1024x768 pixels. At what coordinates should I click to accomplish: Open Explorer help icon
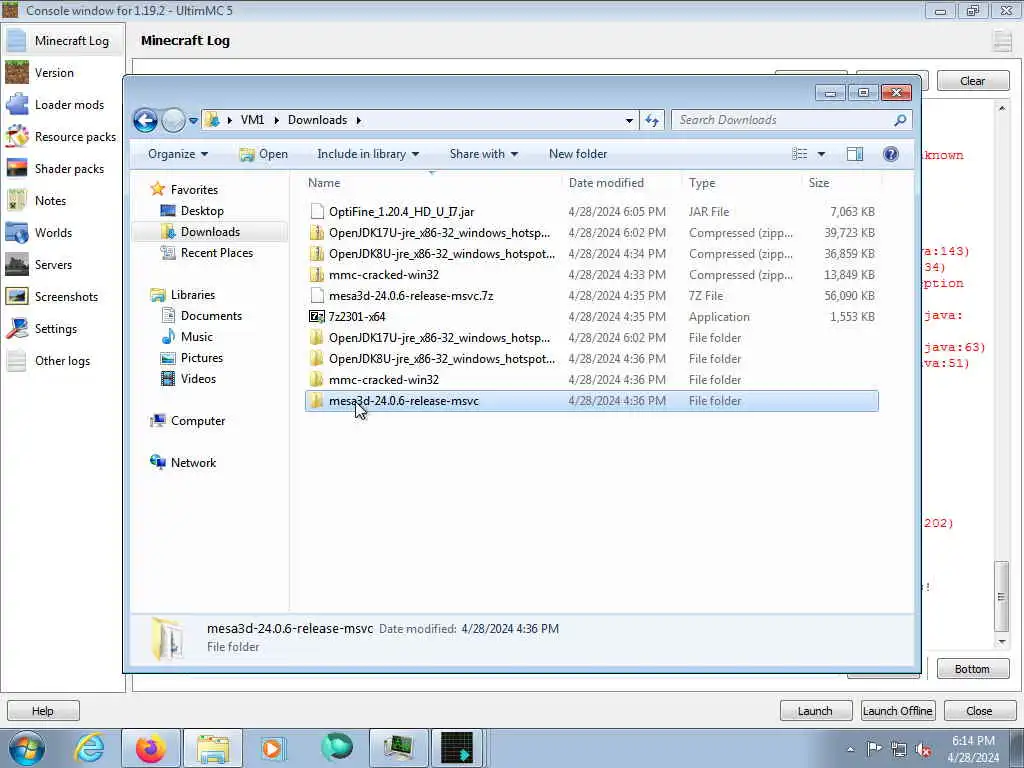point(890,154)
